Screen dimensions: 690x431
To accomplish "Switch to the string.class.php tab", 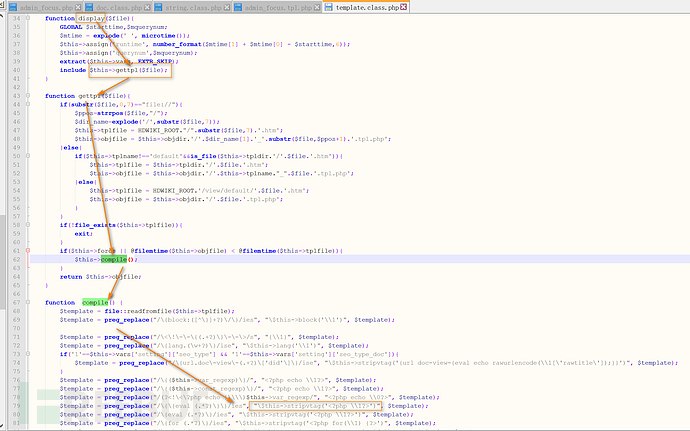I will [x=193, y=7].
